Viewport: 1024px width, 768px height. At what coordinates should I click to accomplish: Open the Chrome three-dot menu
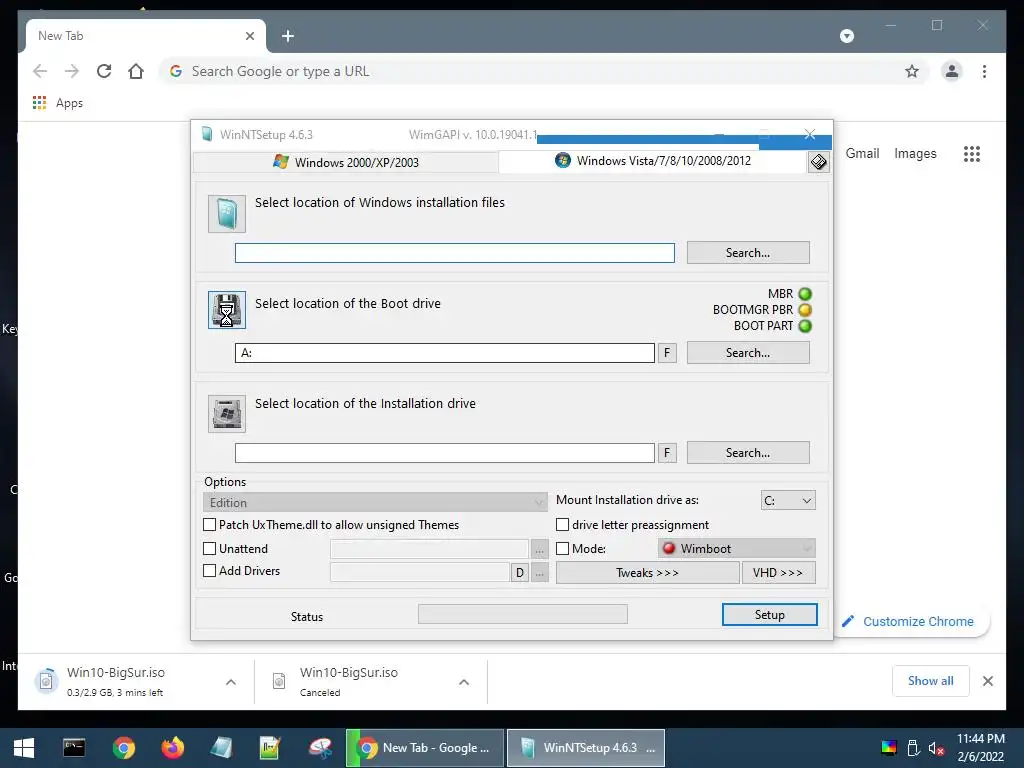coord(984,71)
